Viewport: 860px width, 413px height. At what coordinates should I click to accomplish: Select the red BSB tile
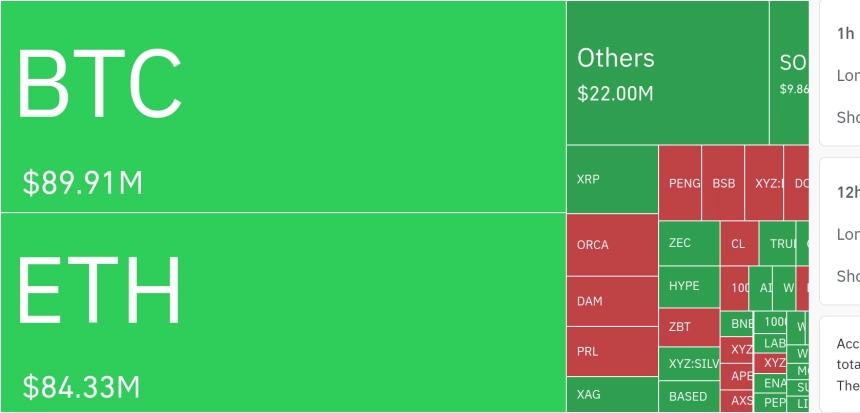click(723, 183)
